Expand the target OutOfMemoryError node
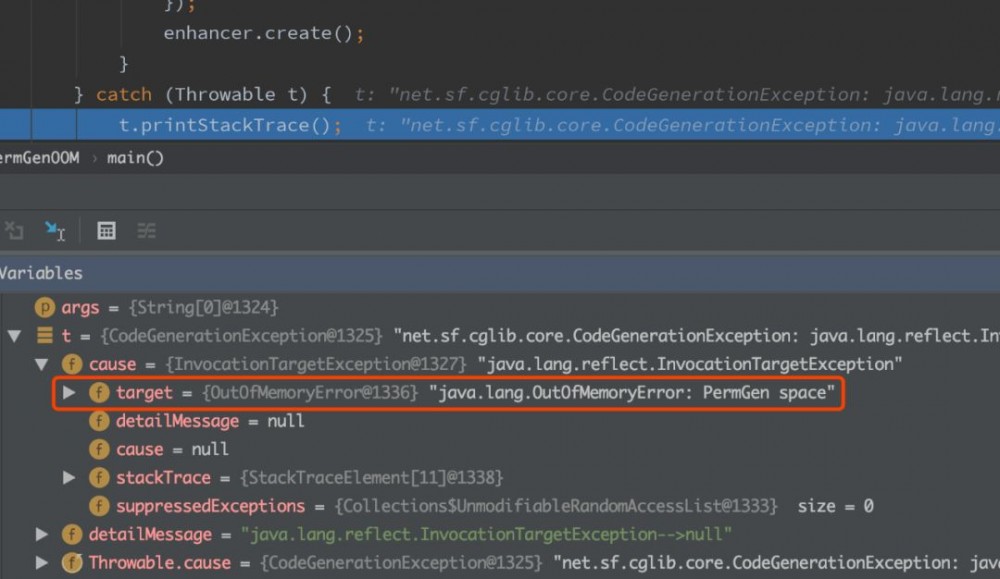Viewport: 1000px width, 579px height. tap(69, 392)
